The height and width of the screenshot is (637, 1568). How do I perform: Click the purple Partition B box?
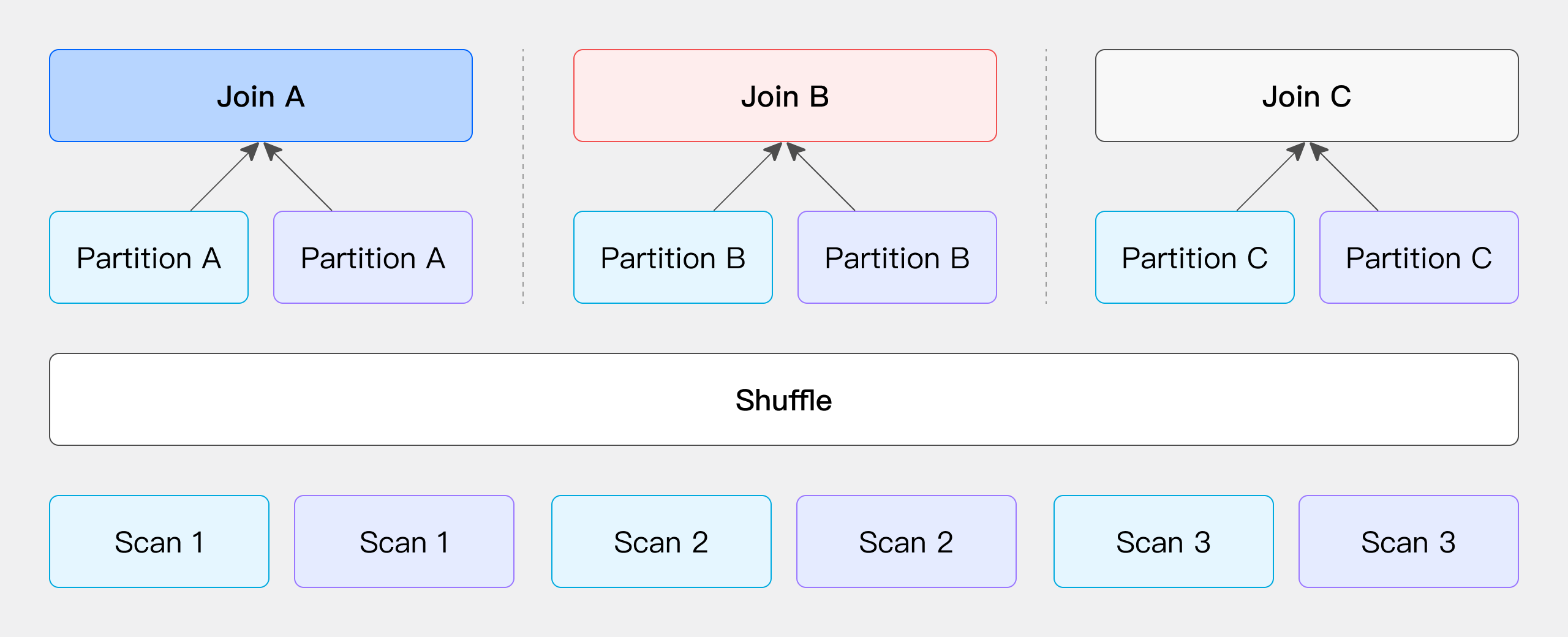tap(897, 257)
